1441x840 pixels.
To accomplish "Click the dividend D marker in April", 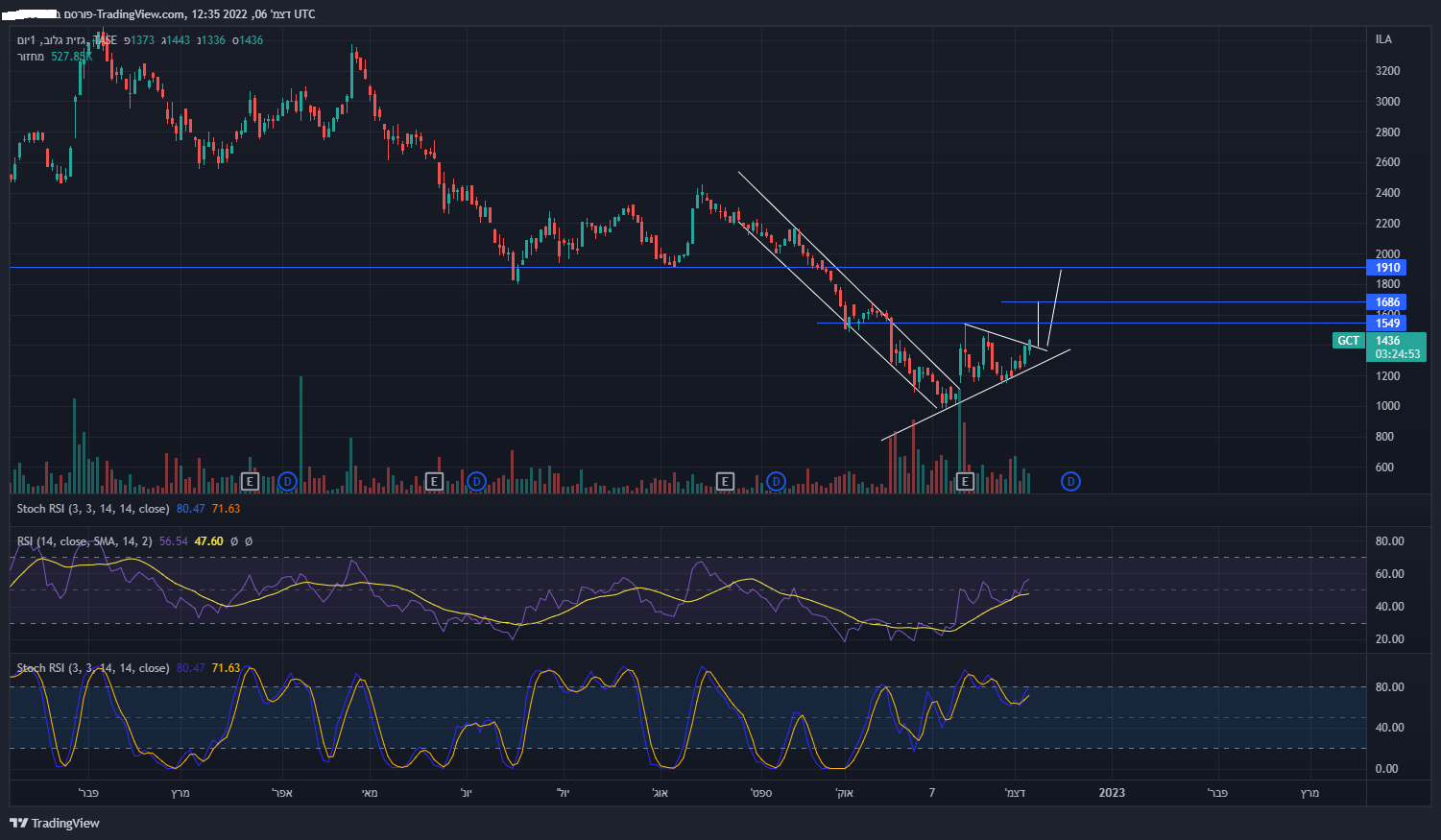I will [287, 481].
